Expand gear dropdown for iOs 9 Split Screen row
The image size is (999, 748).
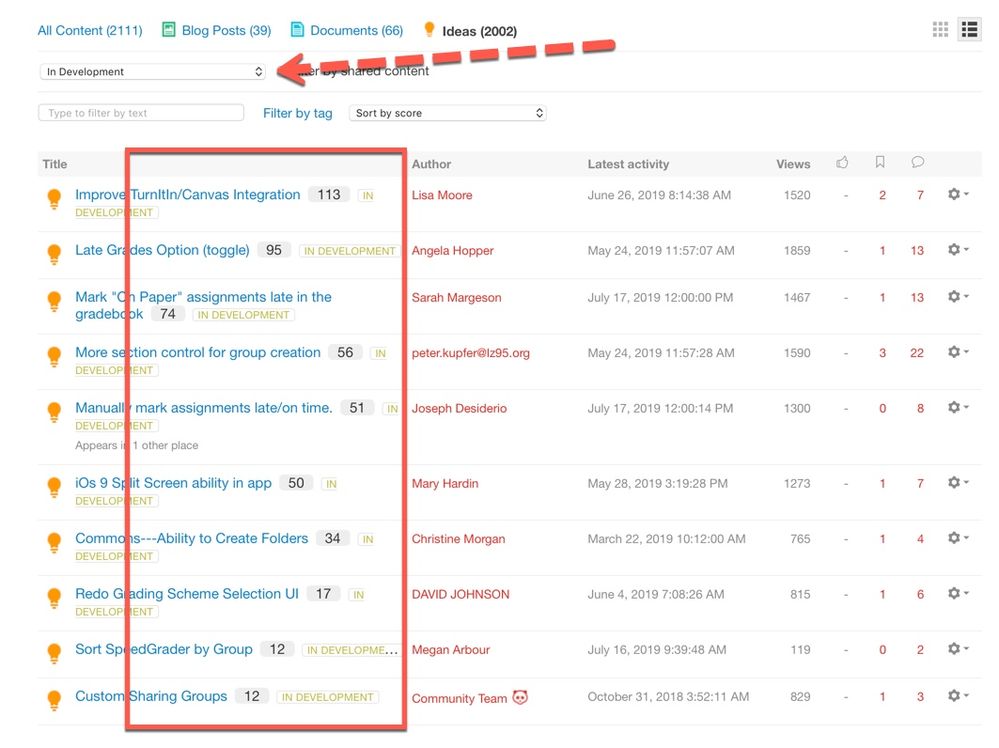[x=957, y=483]
